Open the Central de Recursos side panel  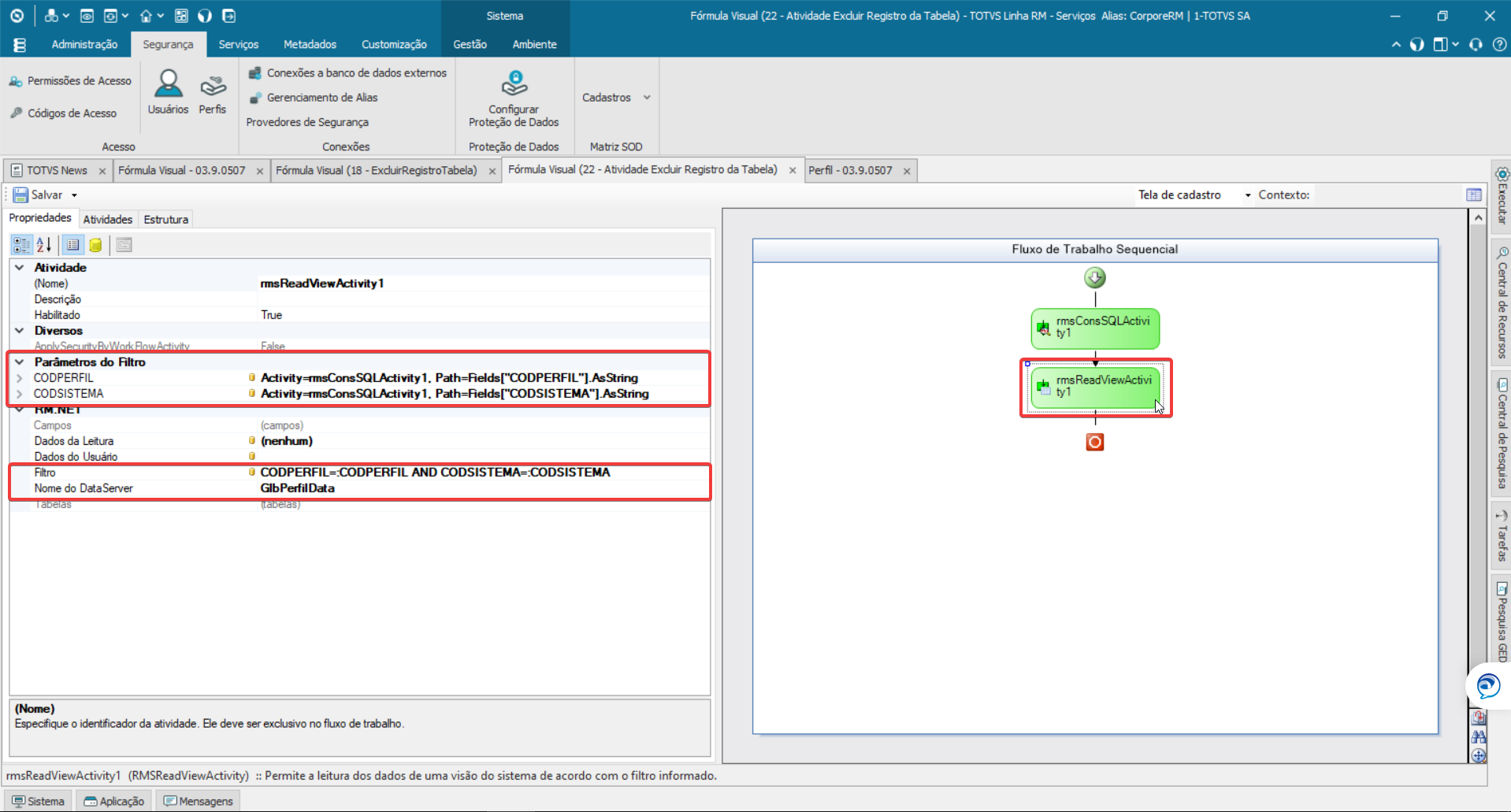coord(1502,302)
